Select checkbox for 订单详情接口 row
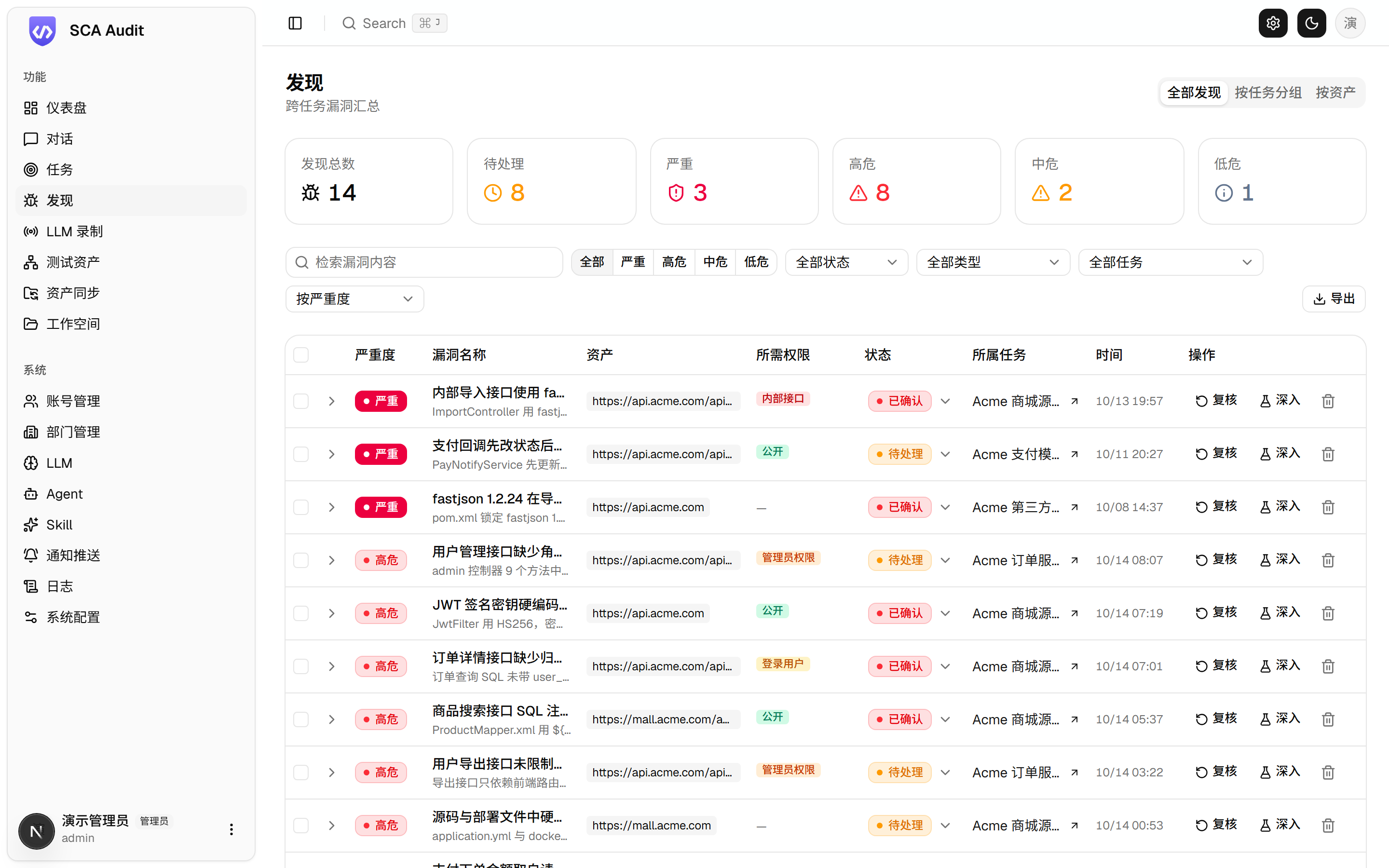This screenshot has height=868, width=1389. pyautogui.click(x=301, y=666)
